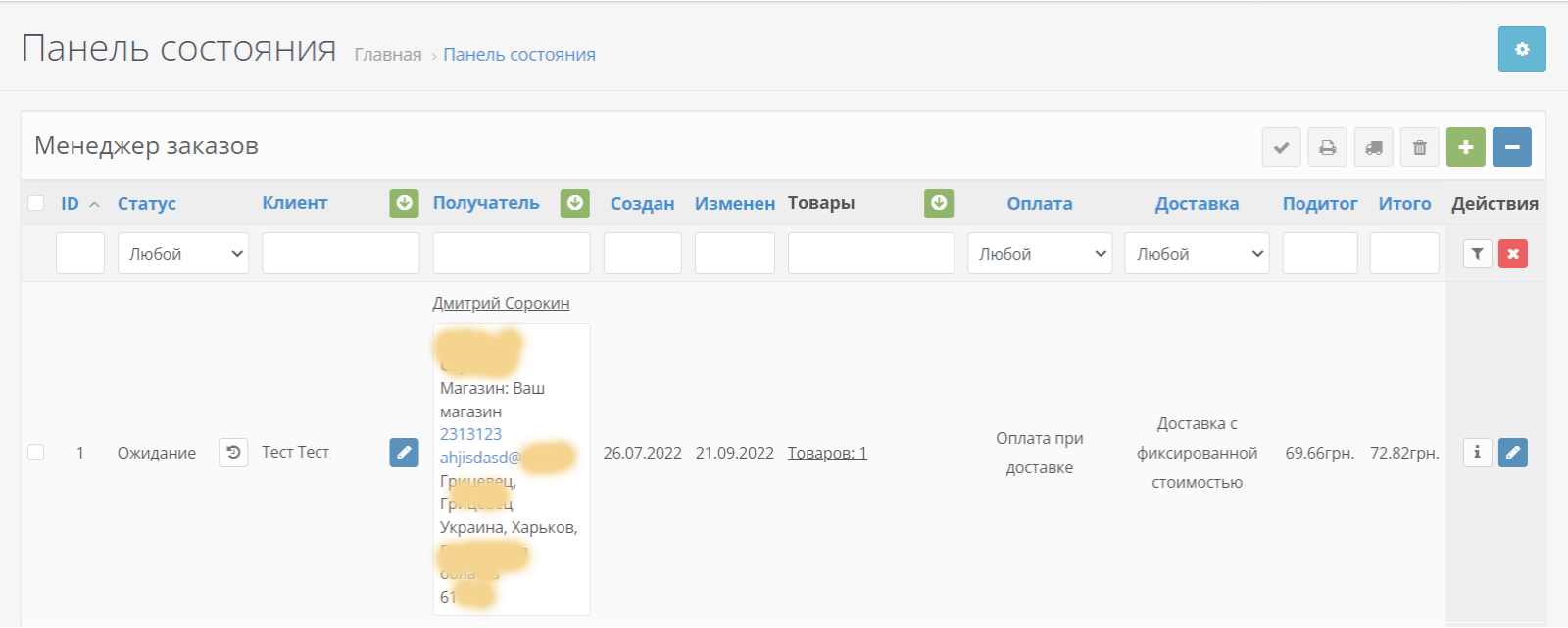Click phone number 2313123

470,434
